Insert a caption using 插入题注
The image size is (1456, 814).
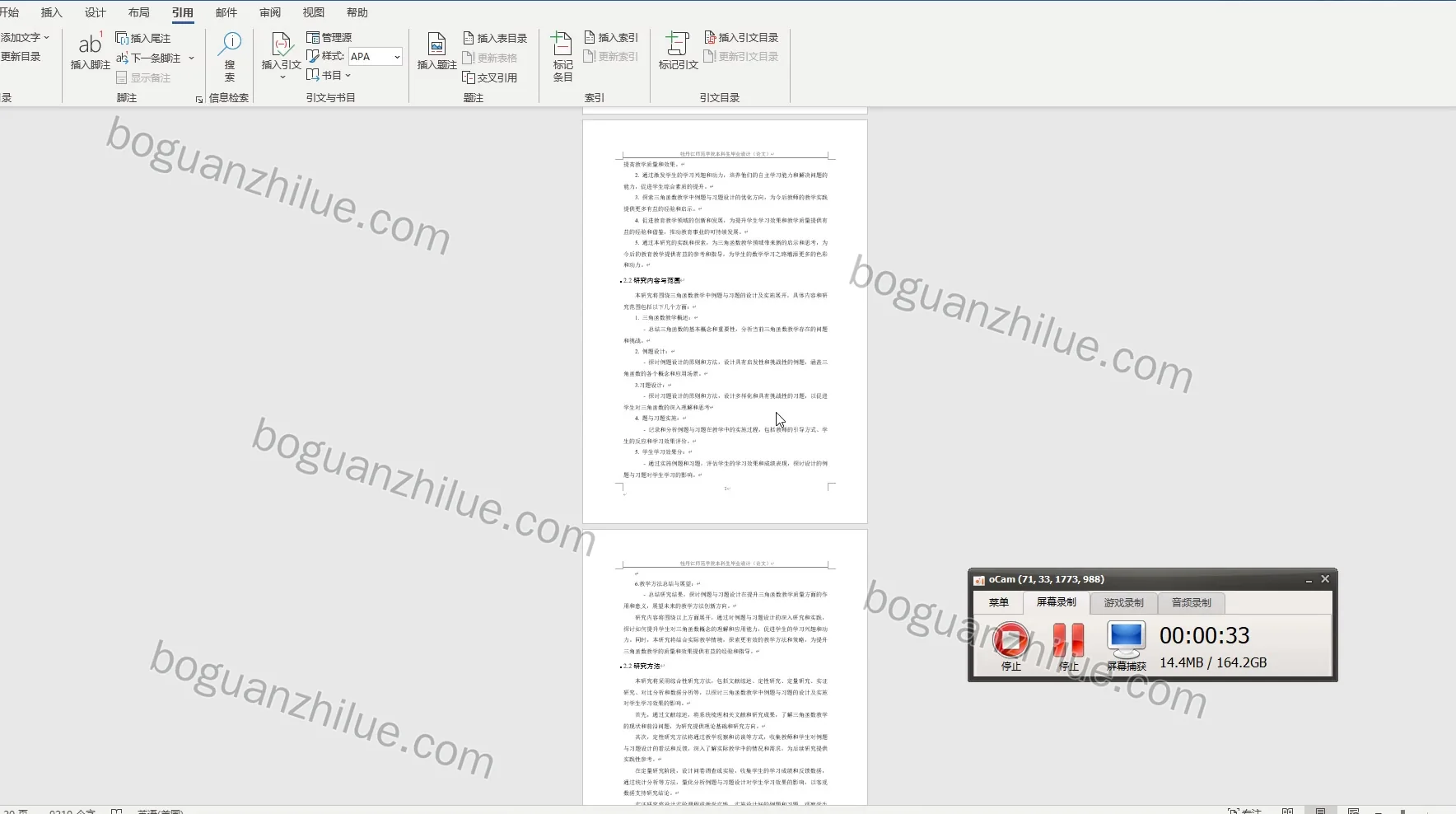tap(436, 51)
